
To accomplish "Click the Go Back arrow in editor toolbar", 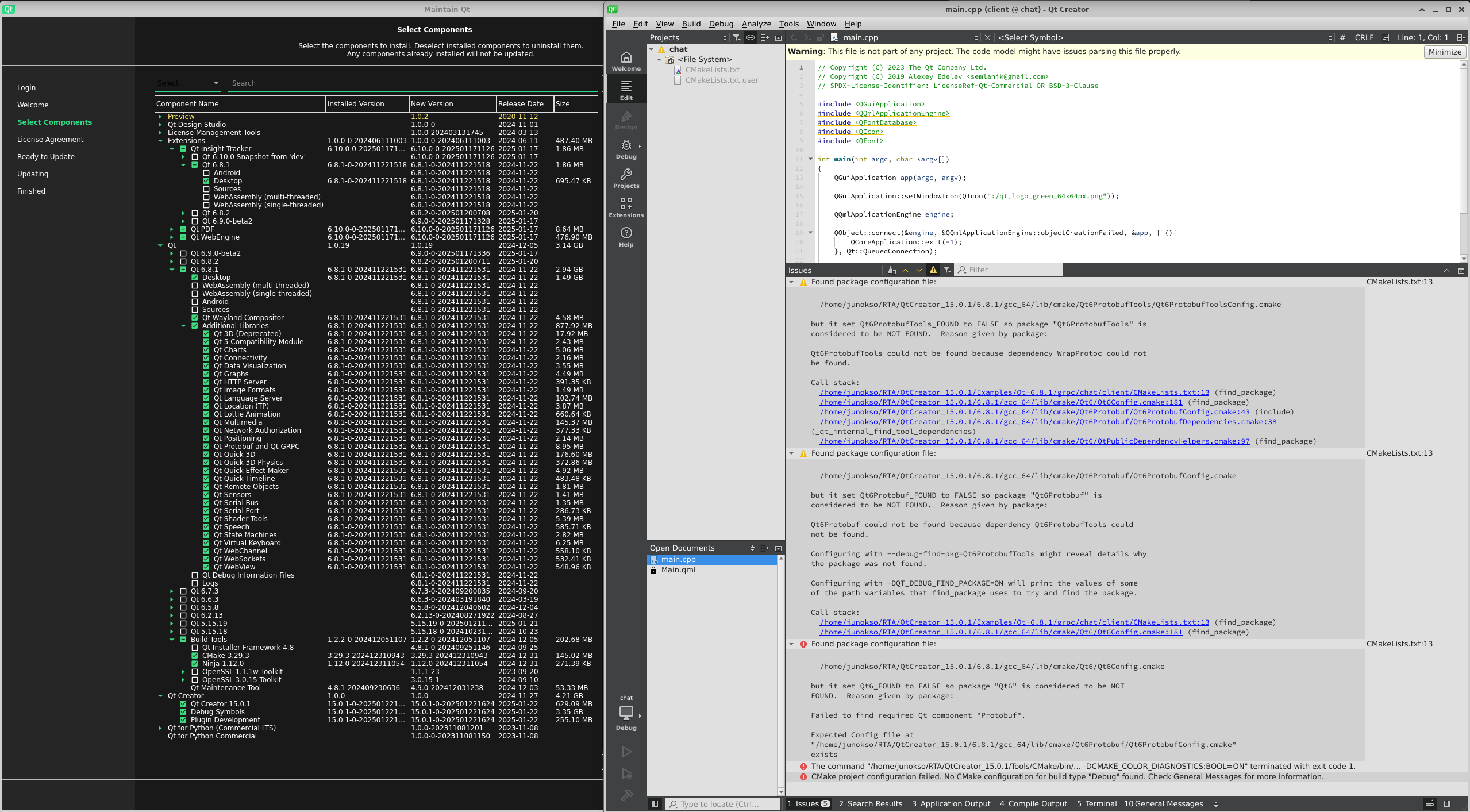I will 794,37.
